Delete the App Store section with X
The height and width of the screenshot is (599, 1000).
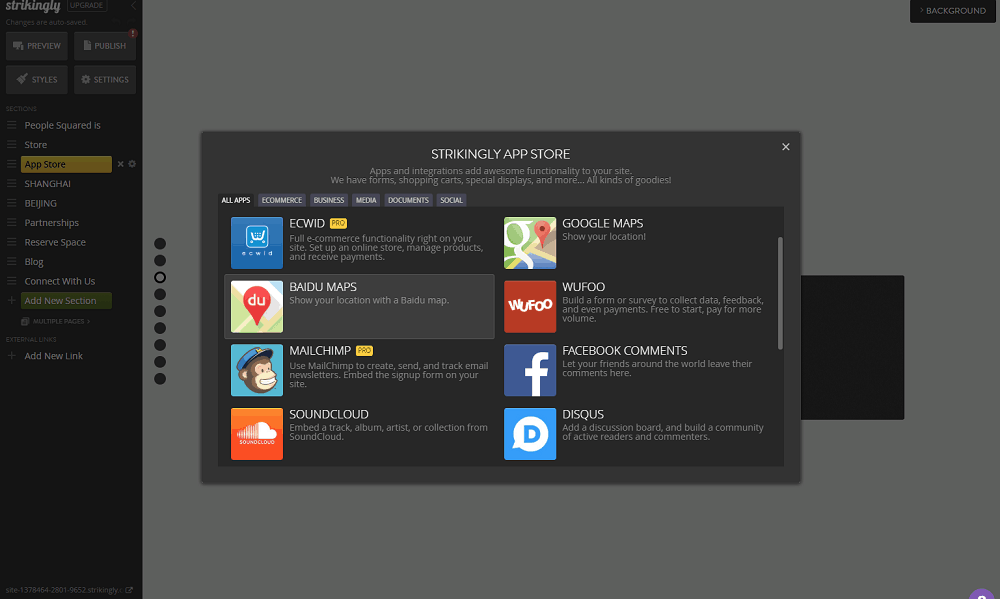click(x=121, y=164)
